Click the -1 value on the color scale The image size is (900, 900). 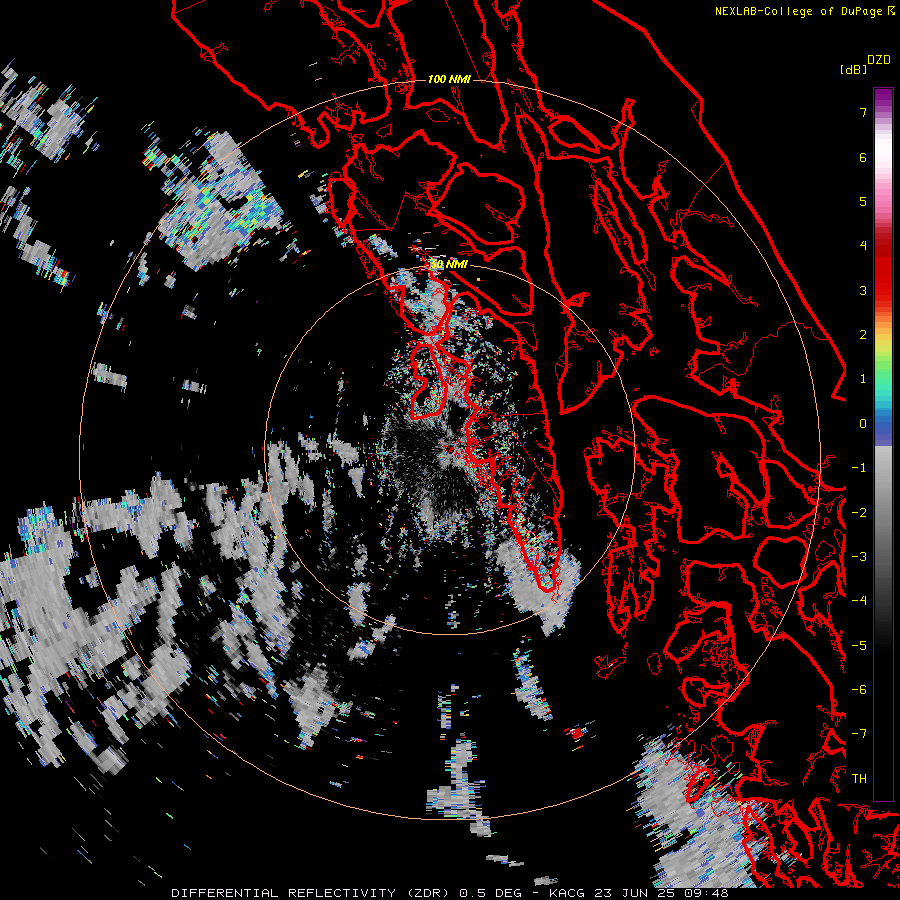[859, 468]
